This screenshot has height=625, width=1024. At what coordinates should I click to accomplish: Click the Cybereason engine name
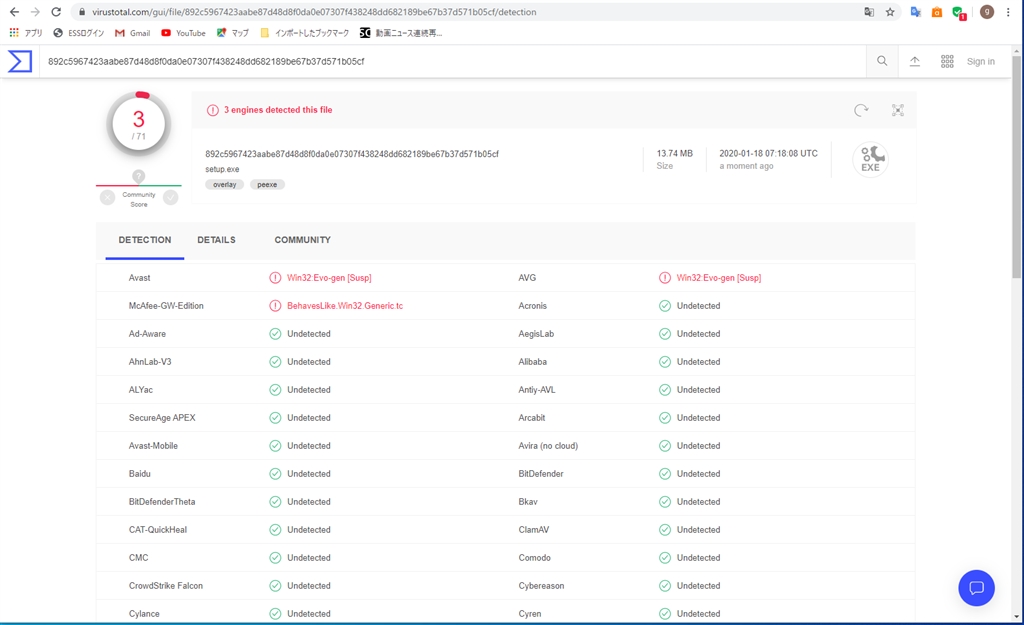tap(541, 586)
